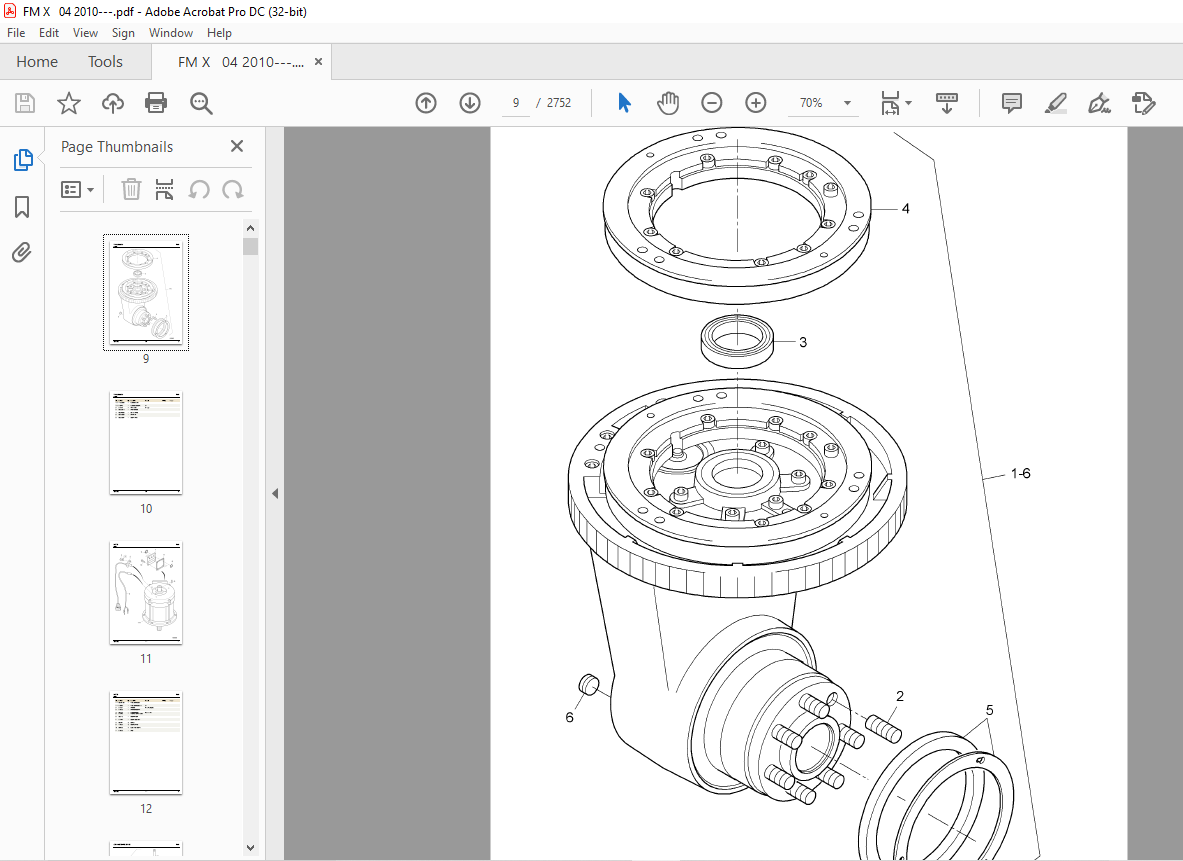Screen dimensions: 1183x861
Task: Upload the file to cloud
Action: pos(113,103)
